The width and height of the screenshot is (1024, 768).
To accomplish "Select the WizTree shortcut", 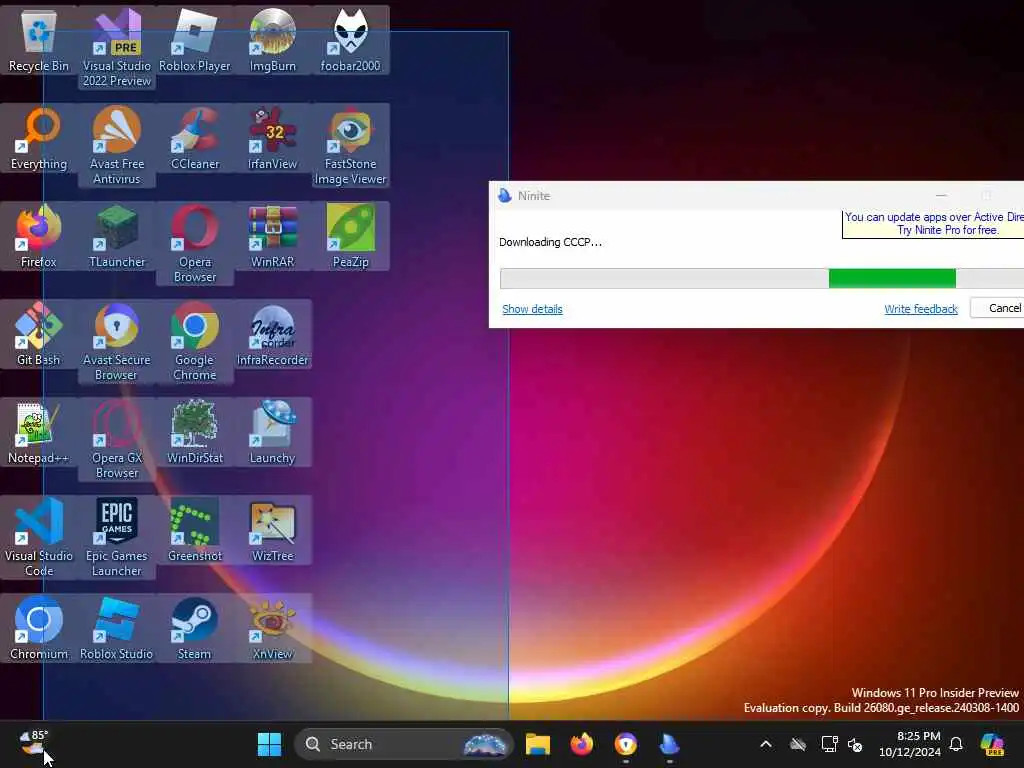I will click(272, 530).
